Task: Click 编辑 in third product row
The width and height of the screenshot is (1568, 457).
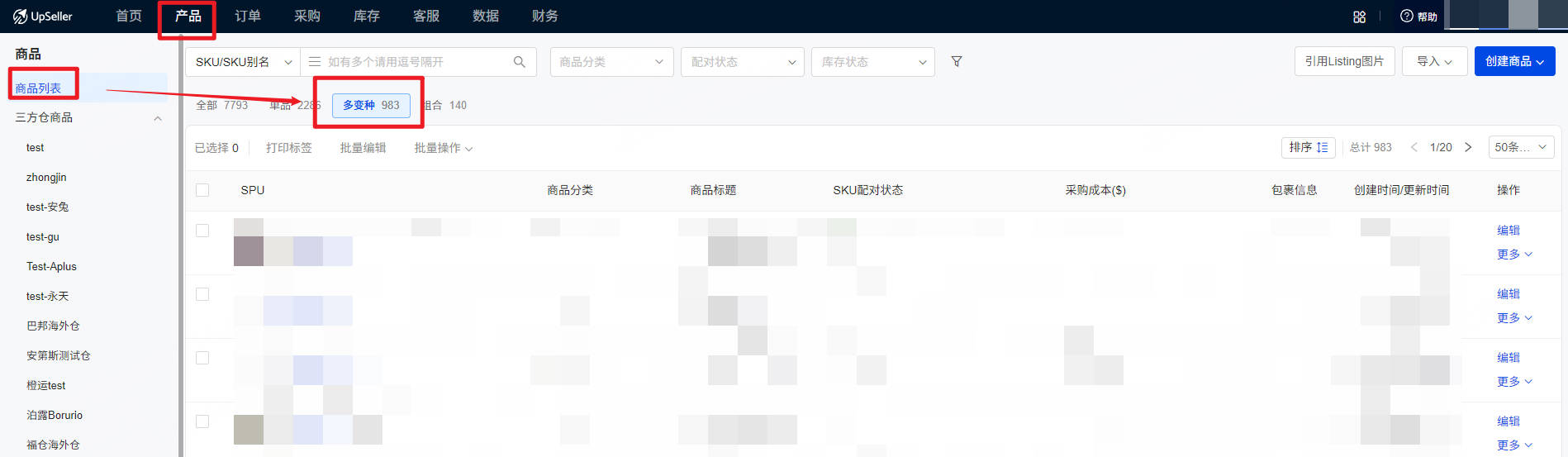Action: click(x=1509, y=358)
